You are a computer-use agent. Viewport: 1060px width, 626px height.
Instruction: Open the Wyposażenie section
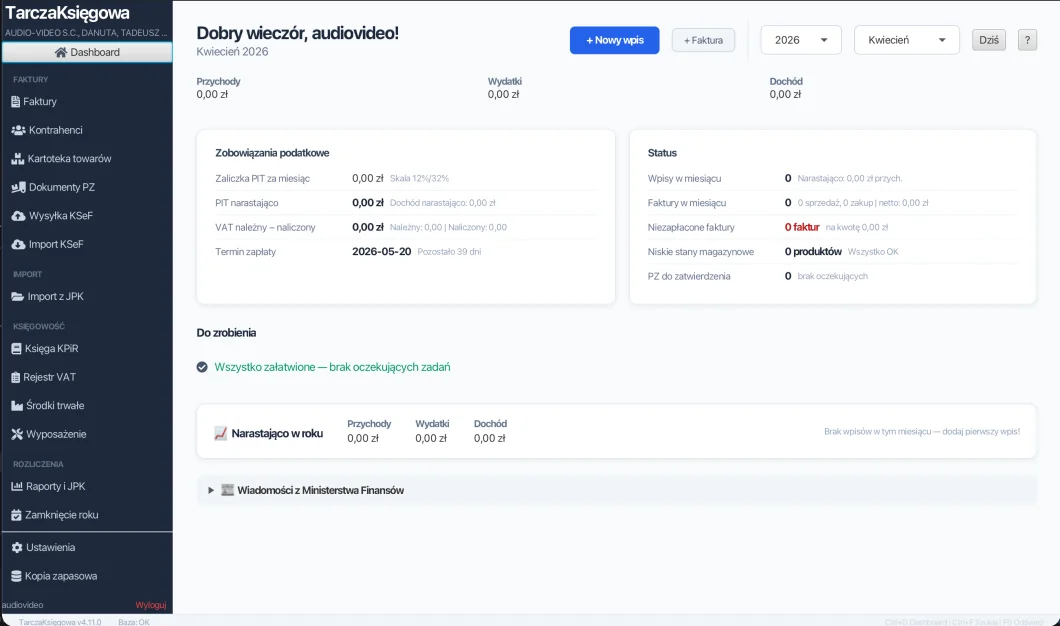pos(56,434)
